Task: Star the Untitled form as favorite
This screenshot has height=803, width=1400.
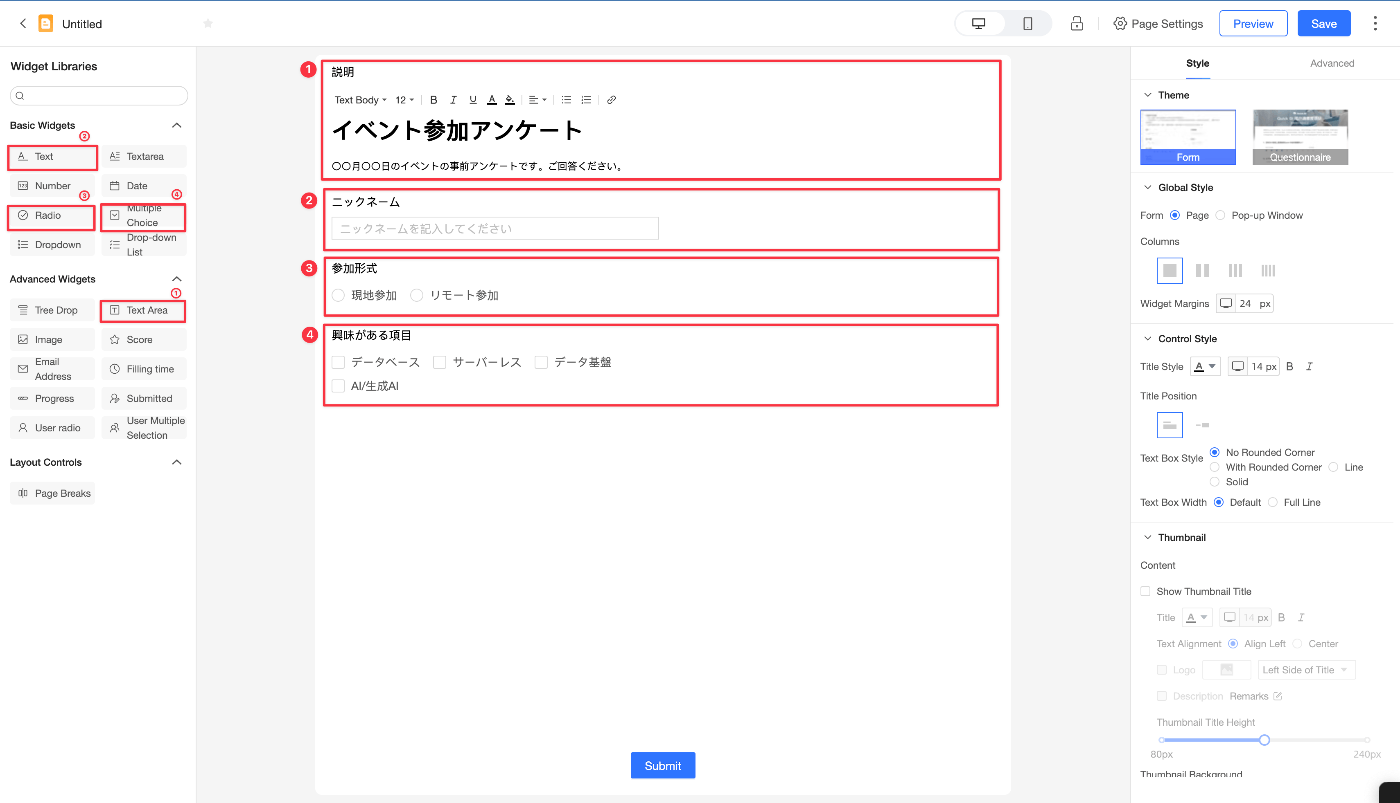Action: [208, 23]
